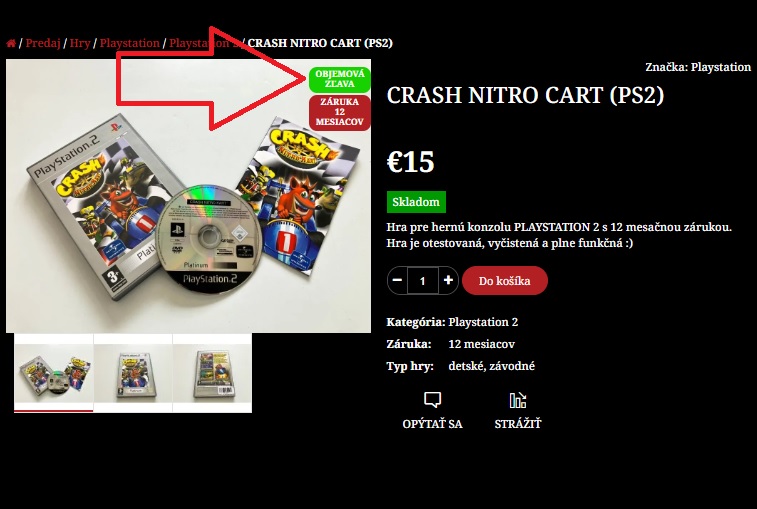Click the OPÝTAŤ SA speech bubble icon

click(432, 400)
